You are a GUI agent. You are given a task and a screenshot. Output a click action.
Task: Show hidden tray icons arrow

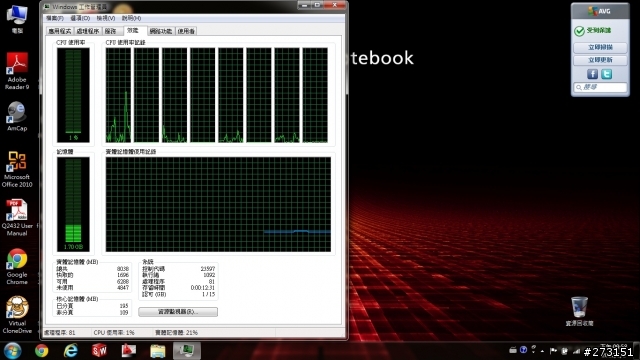click(542, 351)
